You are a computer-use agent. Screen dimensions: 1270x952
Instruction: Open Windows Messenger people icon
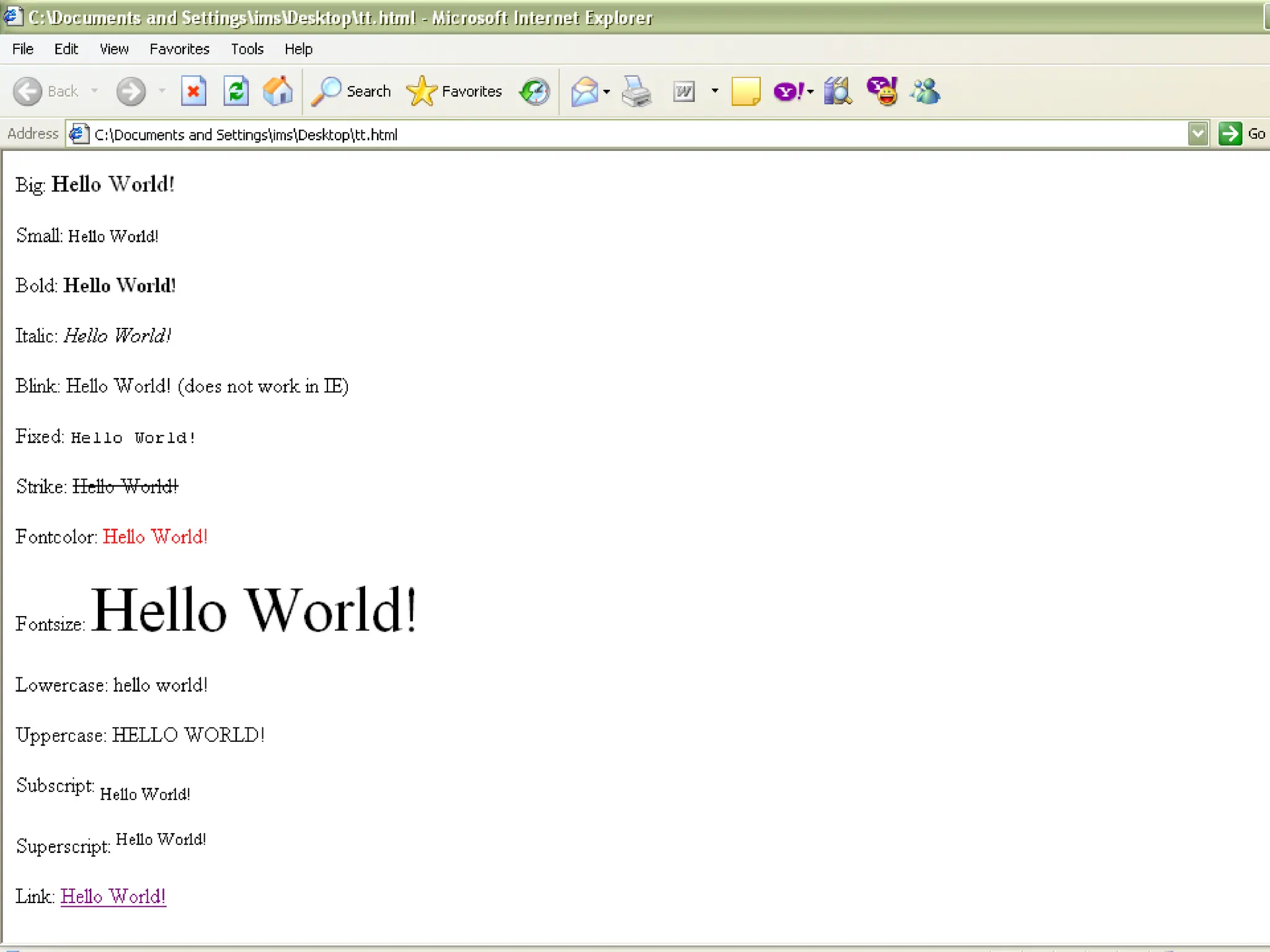tap(925, 92)
